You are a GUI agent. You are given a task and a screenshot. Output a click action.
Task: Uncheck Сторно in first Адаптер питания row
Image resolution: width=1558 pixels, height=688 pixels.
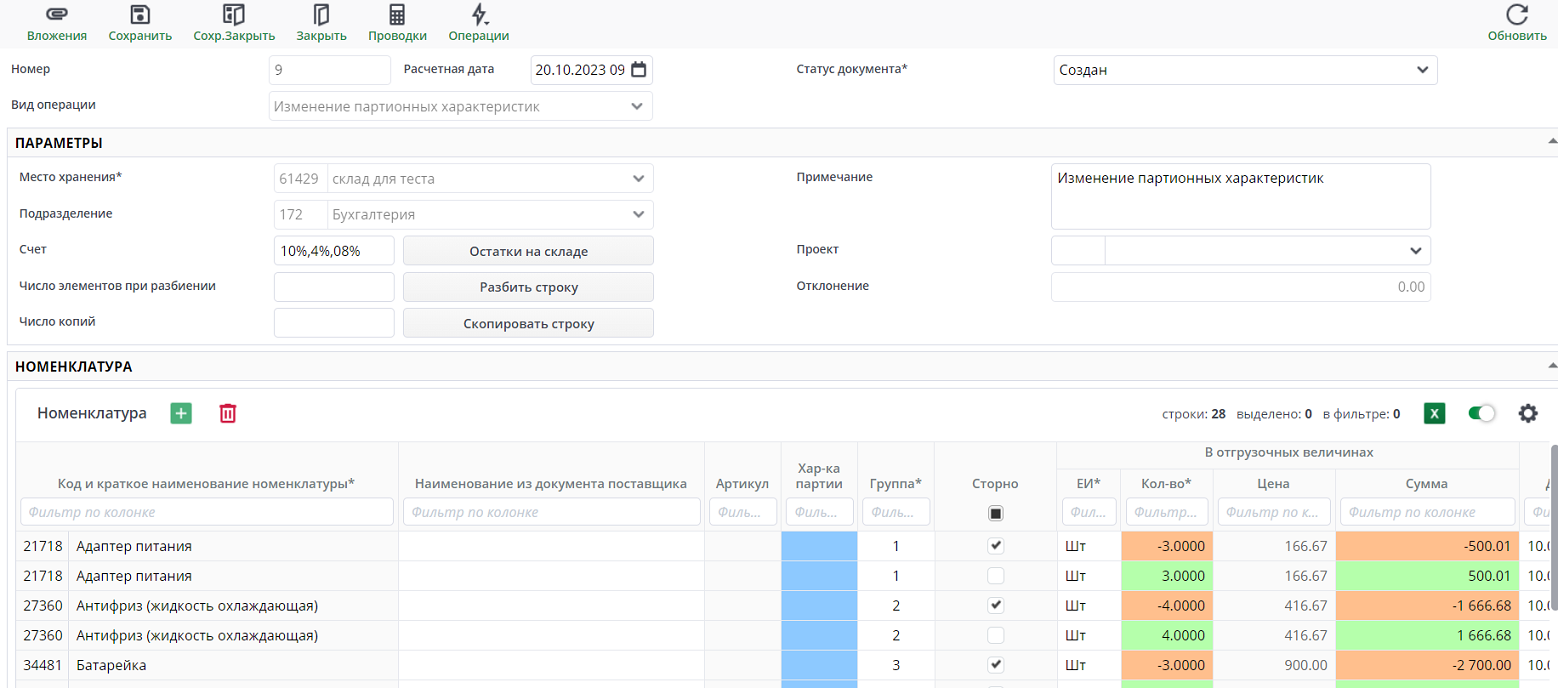(x=995, y=546)
